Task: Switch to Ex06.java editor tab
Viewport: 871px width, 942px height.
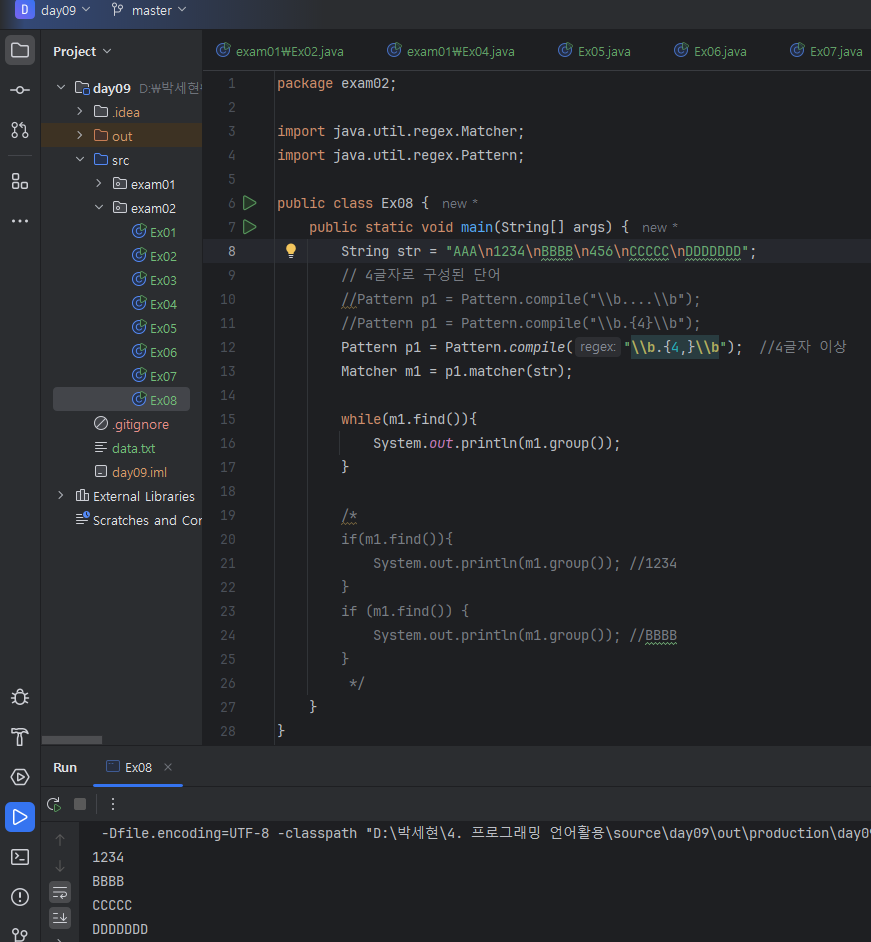Action: tap(710, 51)
